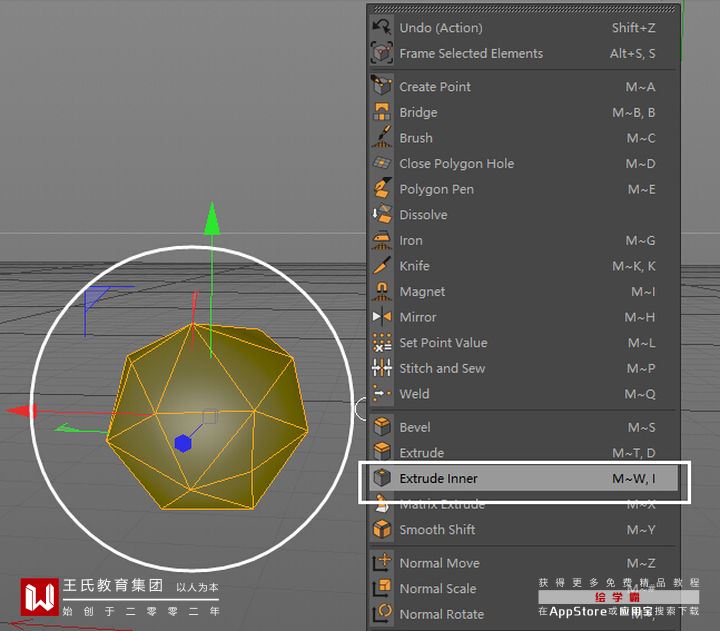720x631 pixels.
Task: Click the Stitch and Sew icon
Action: pyautogui.click(x=382, y=368)
